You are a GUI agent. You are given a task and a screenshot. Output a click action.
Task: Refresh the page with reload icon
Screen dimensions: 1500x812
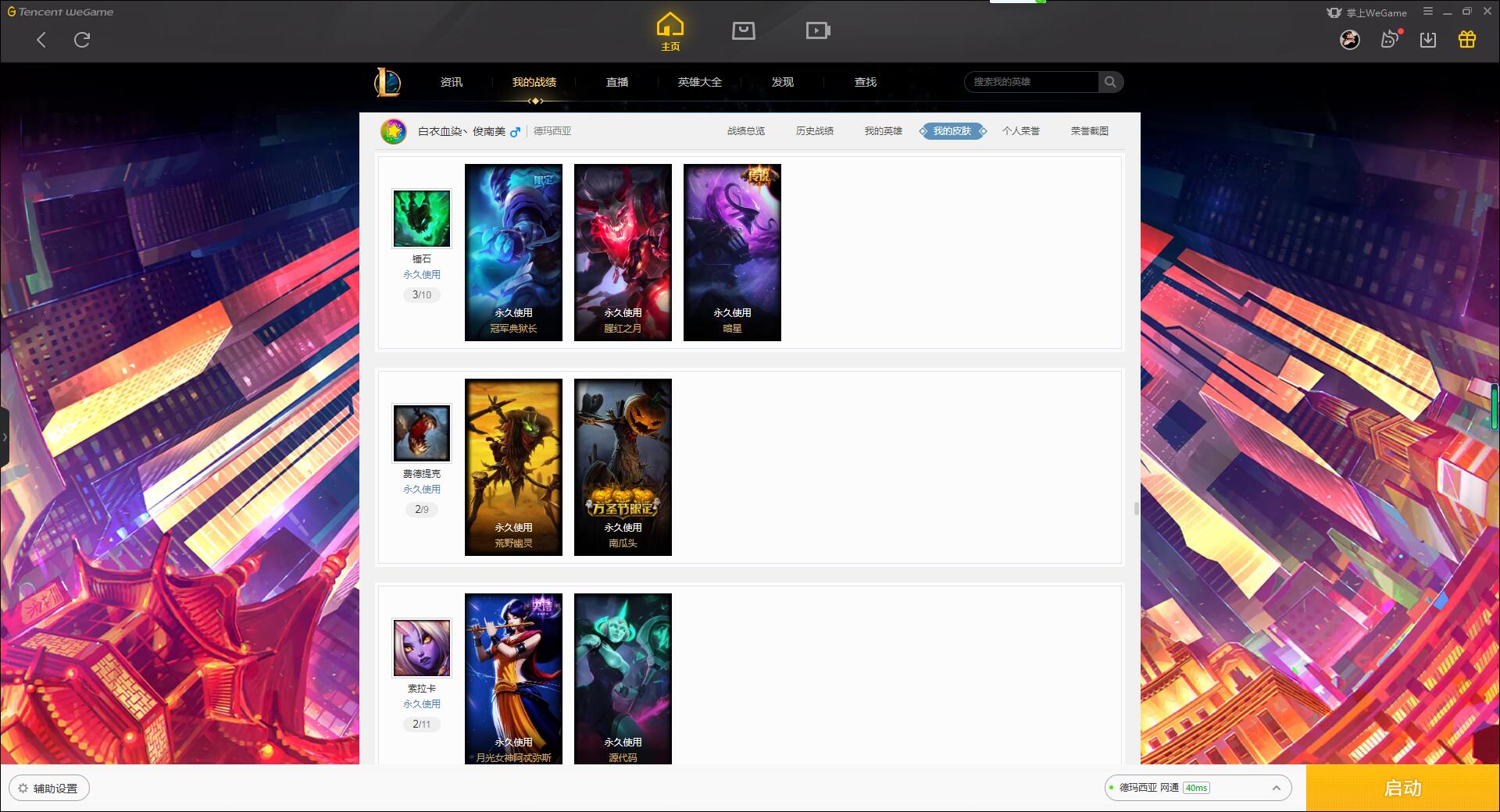pyautogui.click(x=82, y=40)
